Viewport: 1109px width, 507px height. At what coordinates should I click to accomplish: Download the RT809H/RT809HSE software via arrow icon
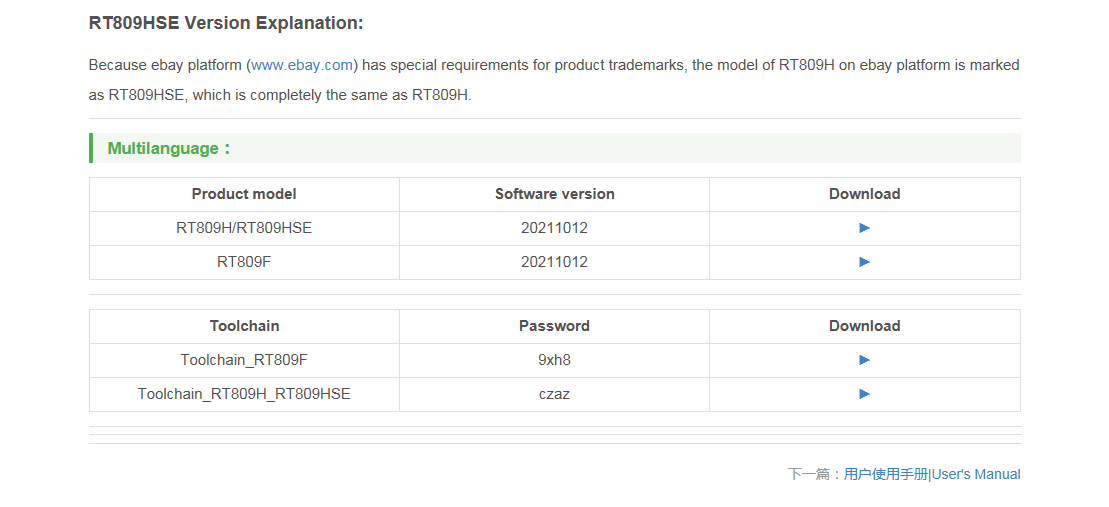864,228
